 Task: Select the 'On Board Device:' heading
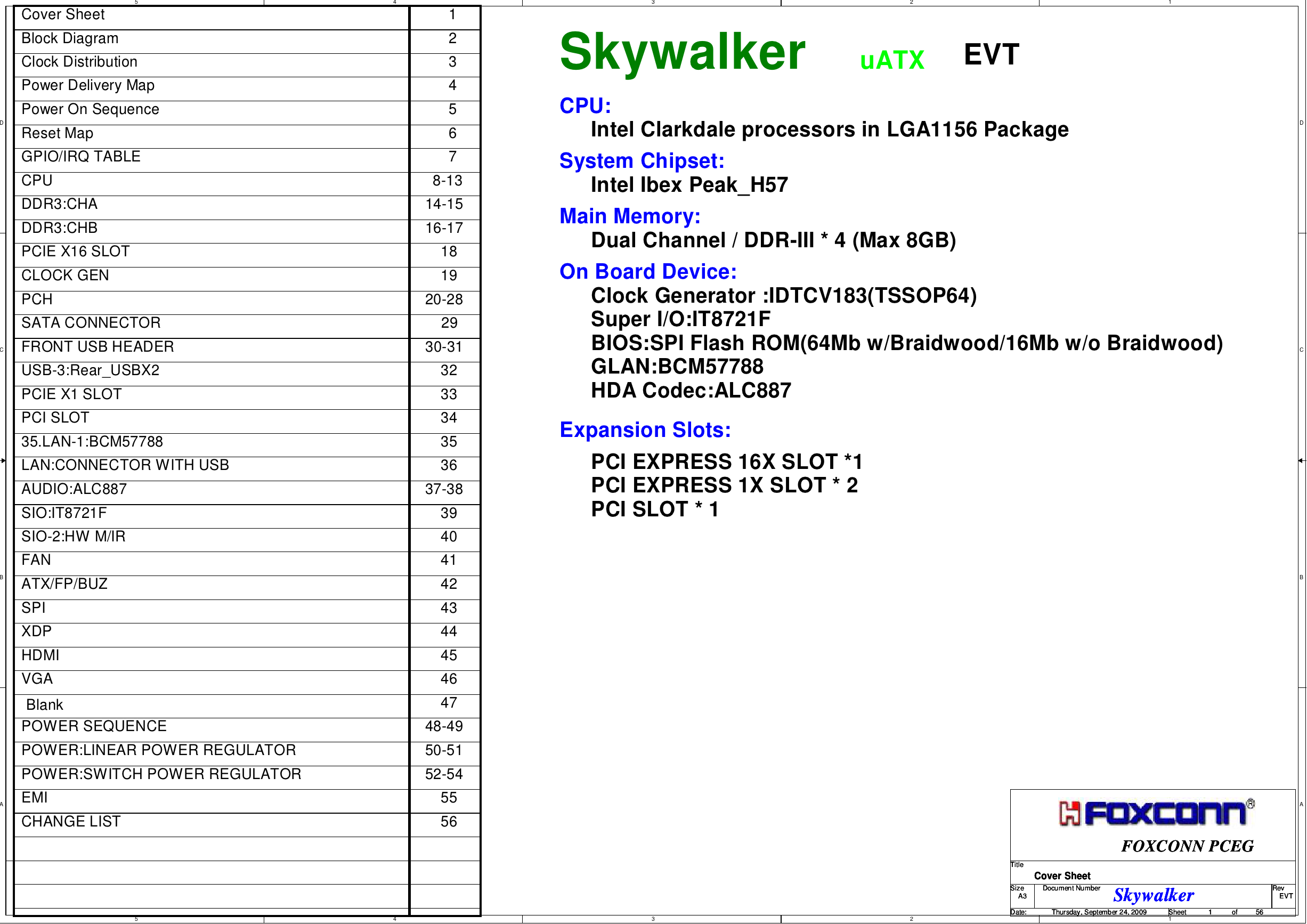tap(648, 272)
